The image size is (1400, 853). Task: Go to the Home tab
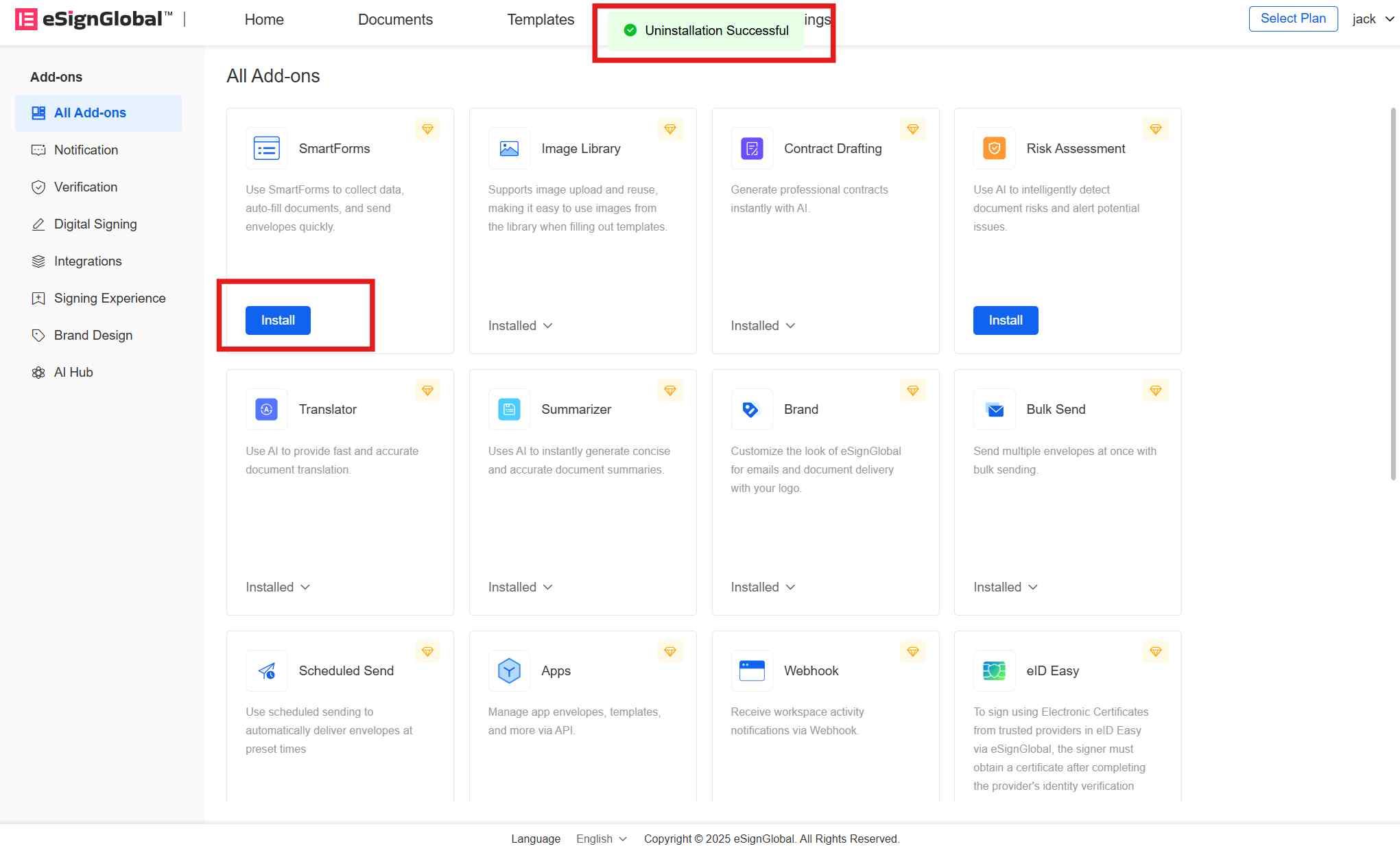(264, 19)
